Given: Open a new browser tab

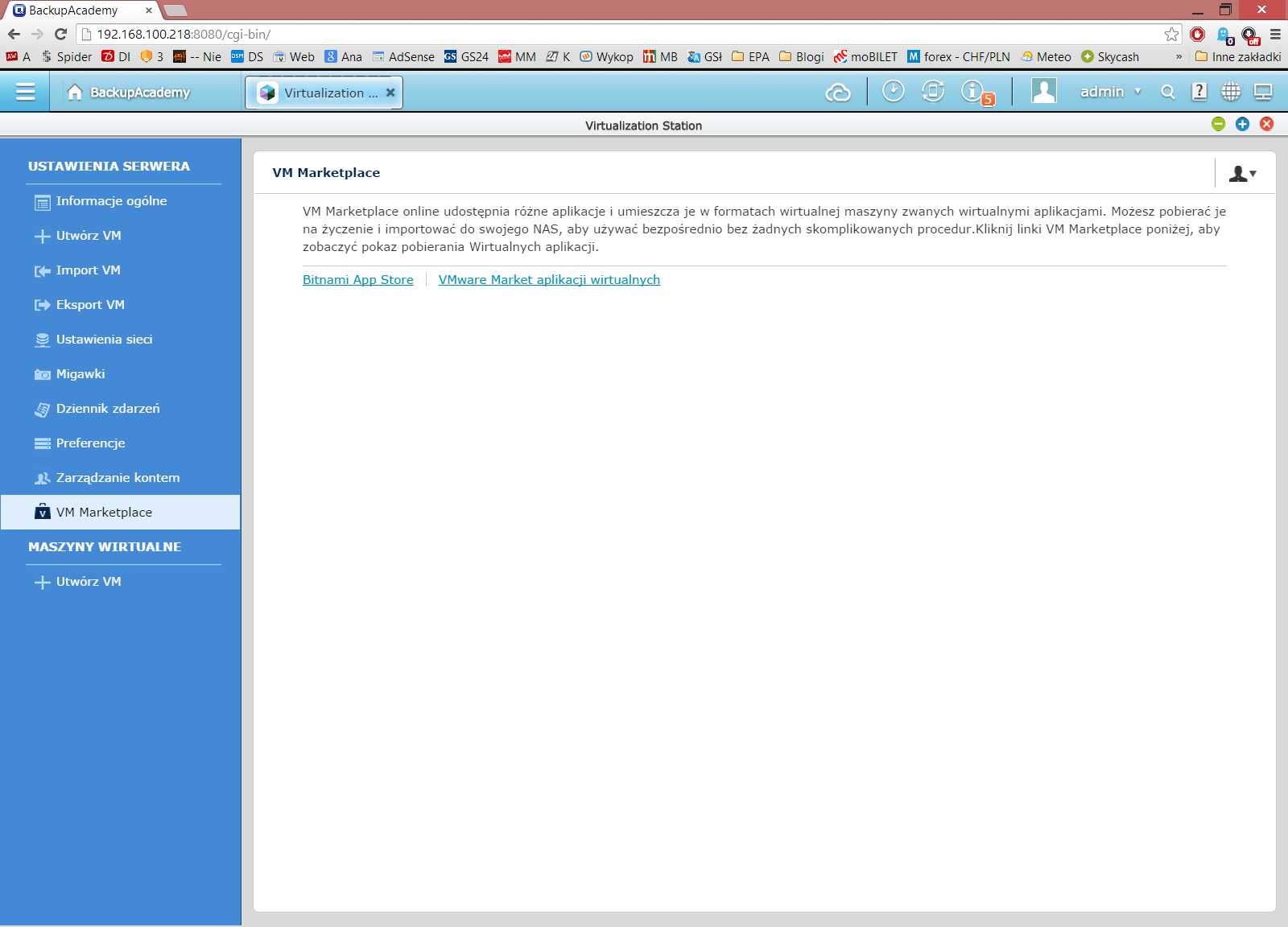Looking at the screenshot, I should (x=175, y=10).
